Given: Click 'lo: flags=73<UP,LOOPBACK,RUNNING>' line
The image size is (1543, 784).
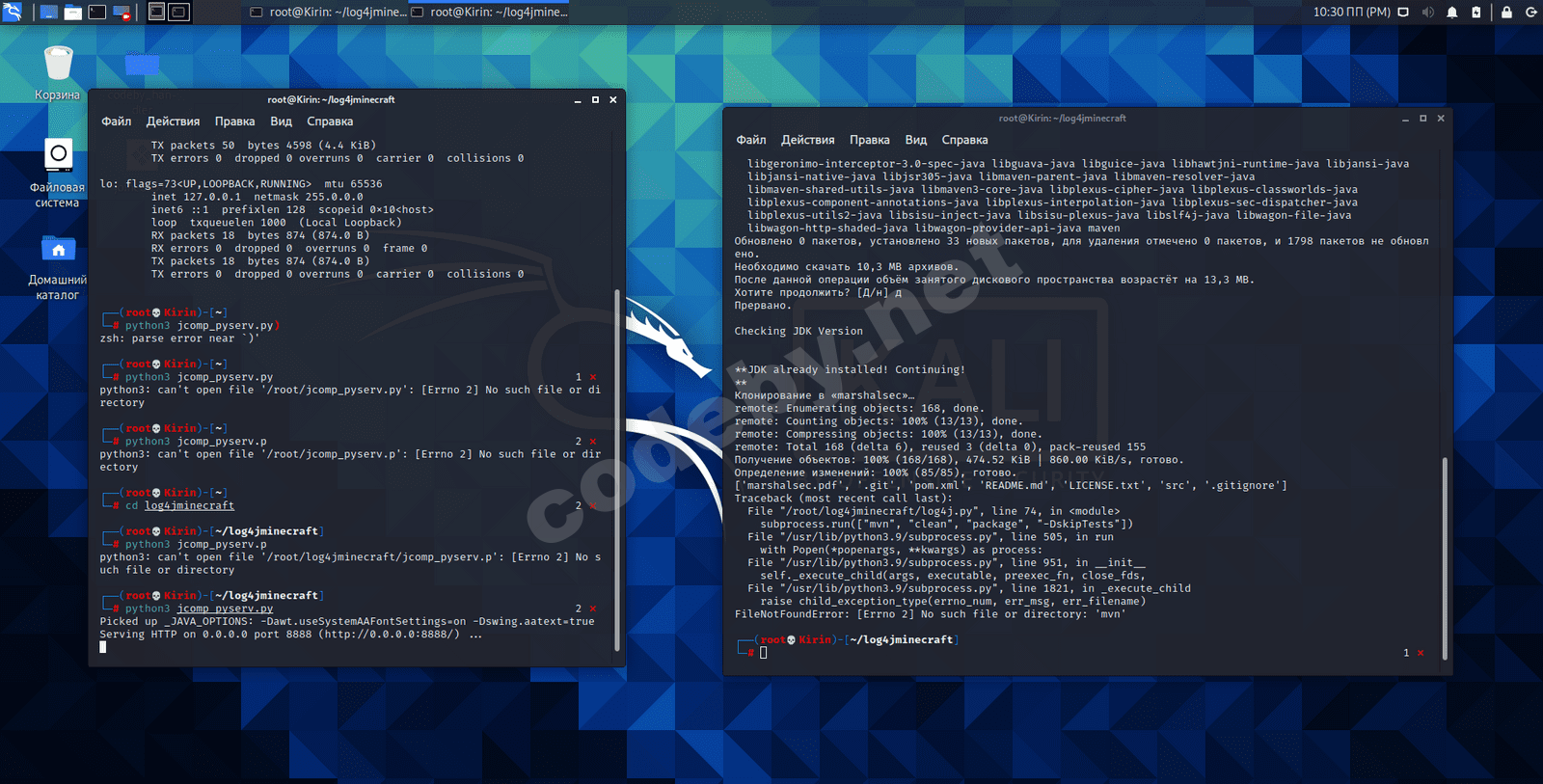Looking at the screenshot, I should (241, 184).
